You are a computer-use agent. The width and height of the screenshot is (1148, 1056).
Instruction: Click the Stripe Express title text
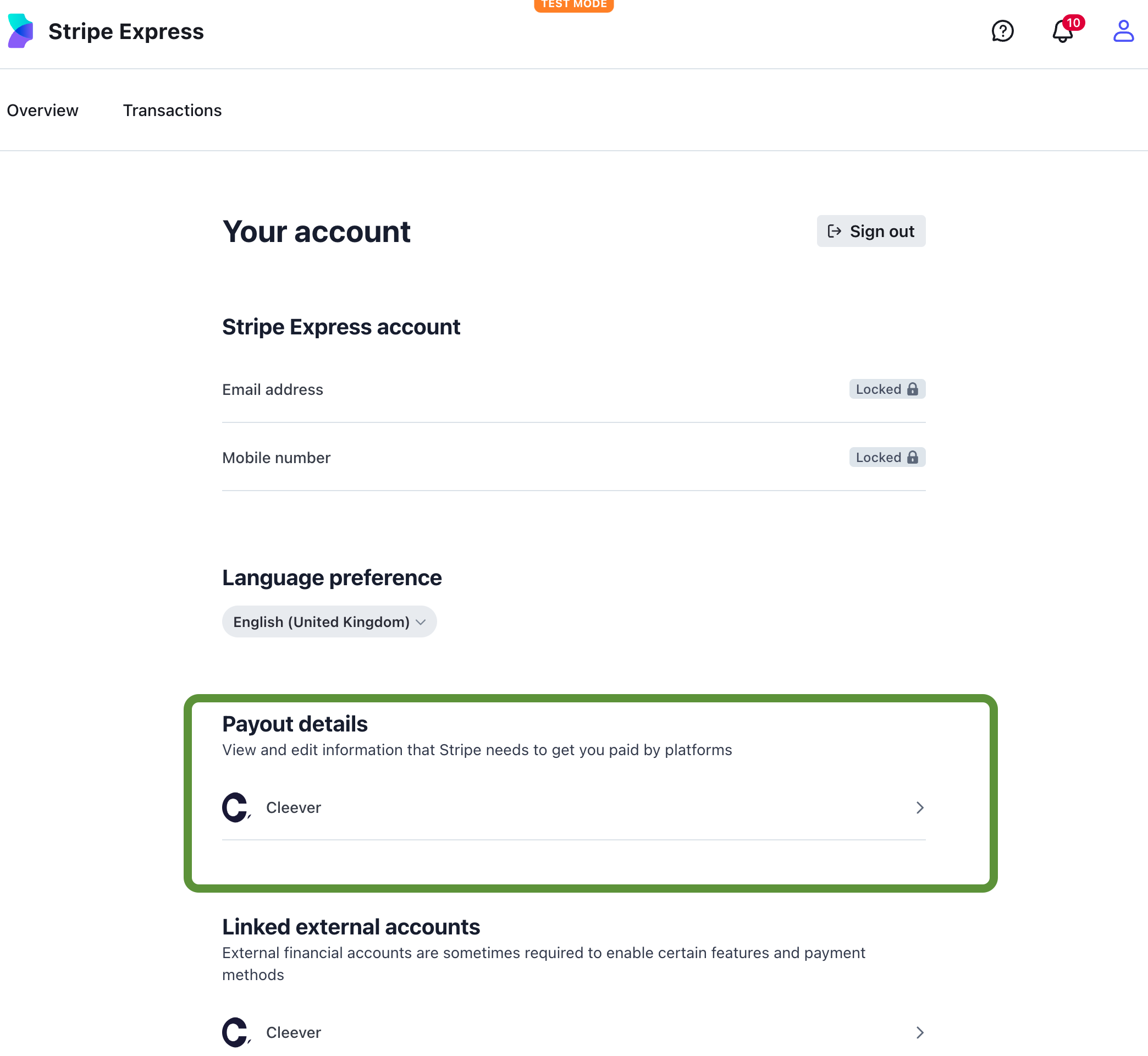pyautogui.click(x=126, y=31)
